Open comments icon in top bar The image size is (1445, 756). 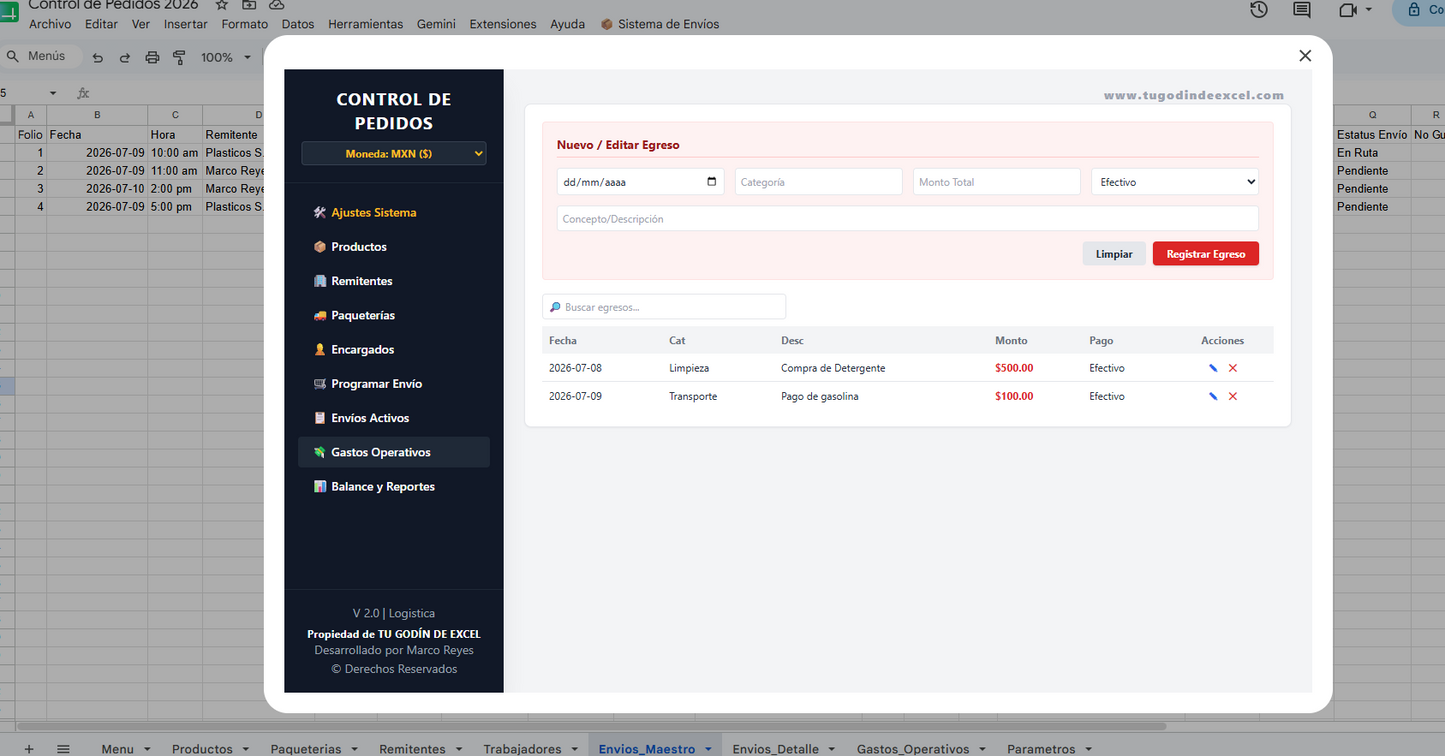[1302, 10]
